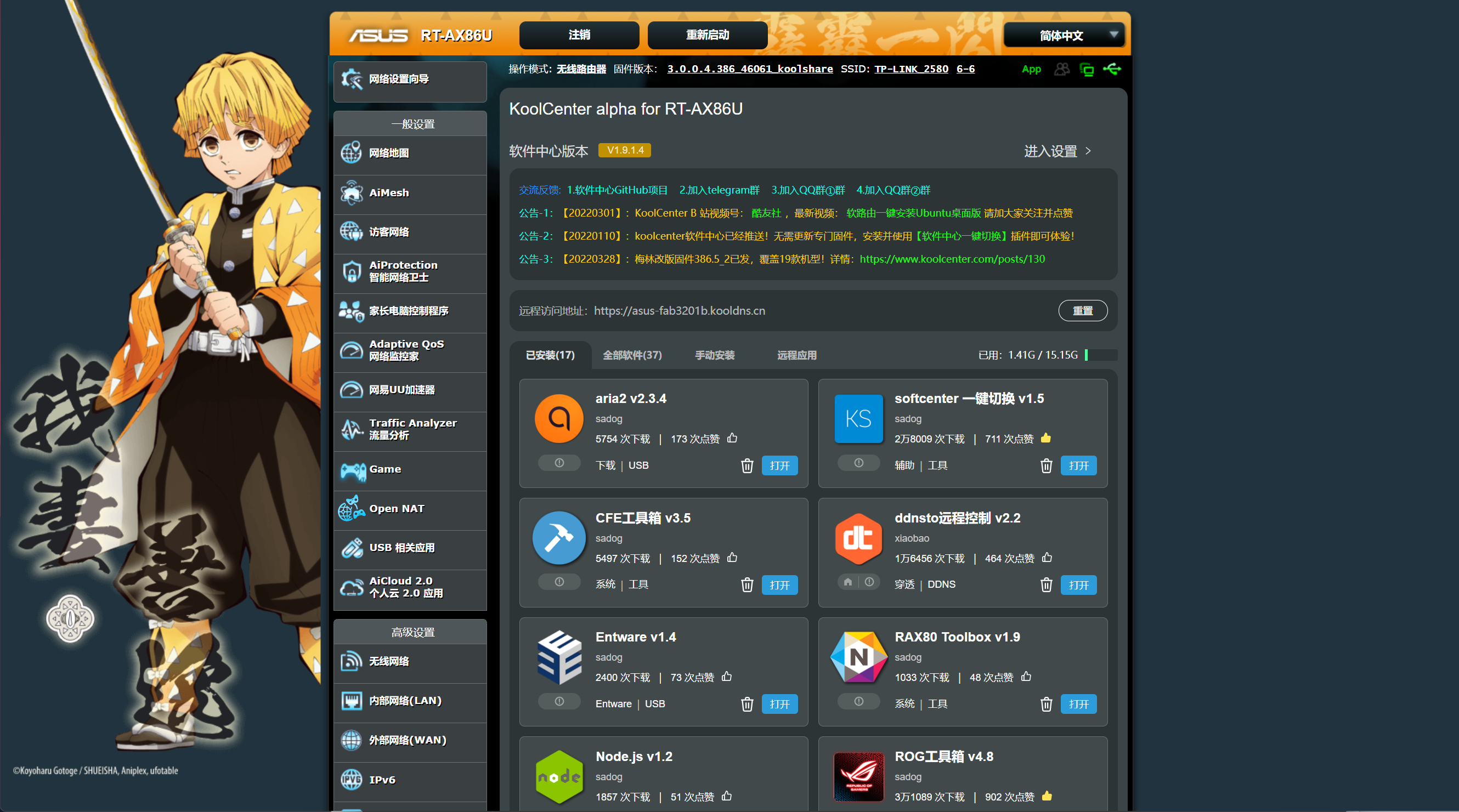1459x812 pixels.
Task: Click the Entware app icon
Action: pyautogui.click(x=559, y=657)
